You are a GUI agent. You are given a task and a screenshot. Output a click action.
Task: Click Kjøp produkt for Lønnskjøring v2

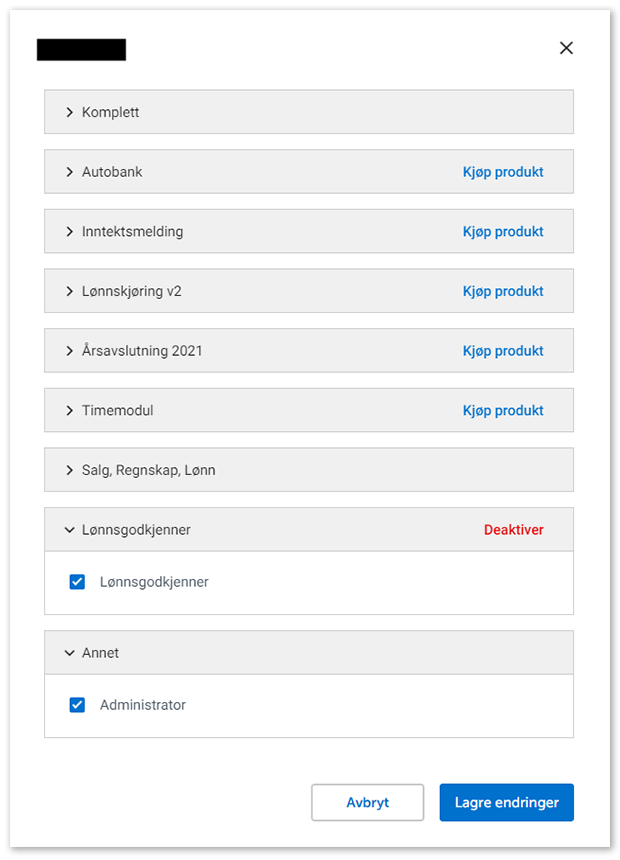pos(503,292)
